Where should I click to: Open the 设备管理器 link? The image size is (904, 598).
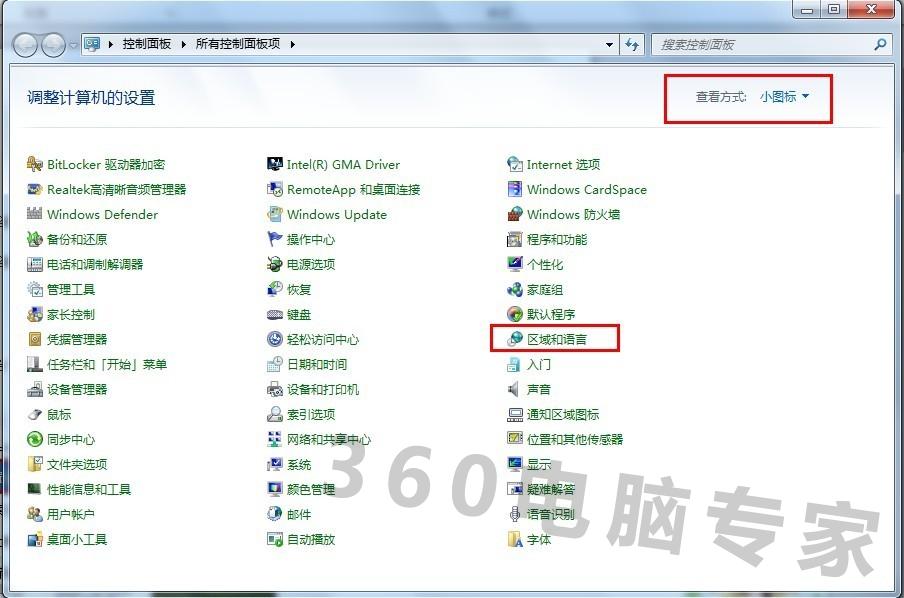pos(77,389)
